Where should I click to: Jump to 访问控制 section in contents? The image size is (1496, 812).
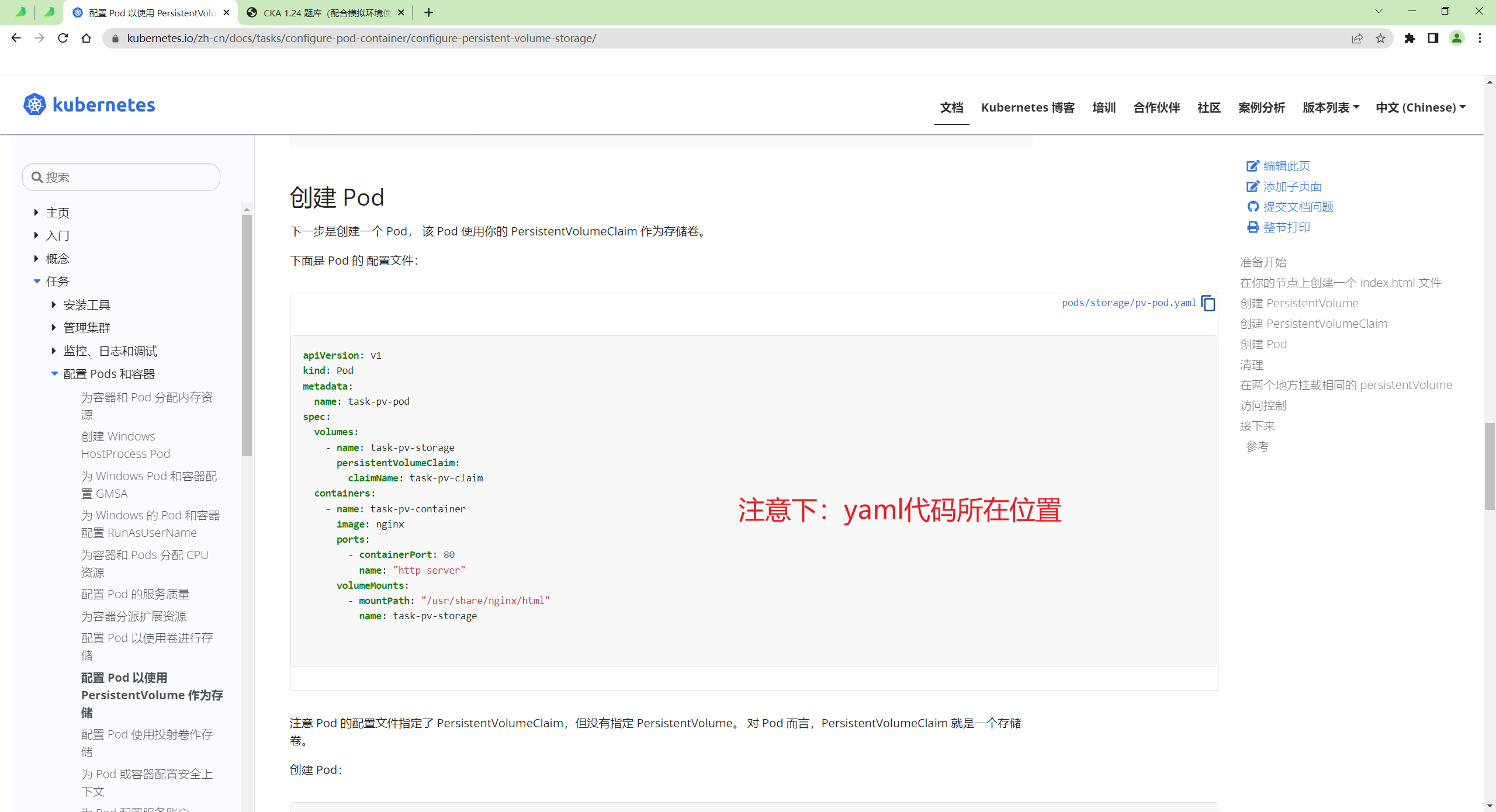(1263, 405)
